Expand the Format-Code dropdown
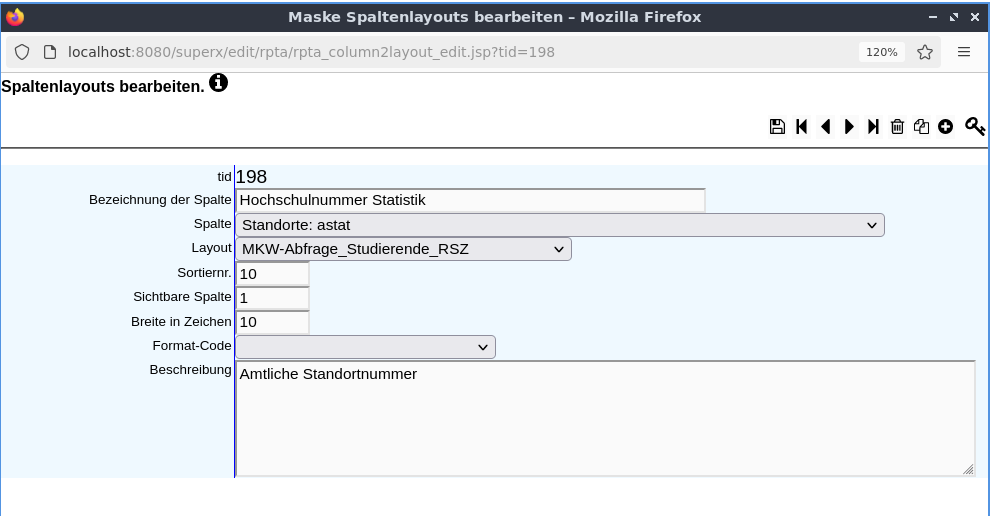This screenshot has width=990, height=516. 366,347
